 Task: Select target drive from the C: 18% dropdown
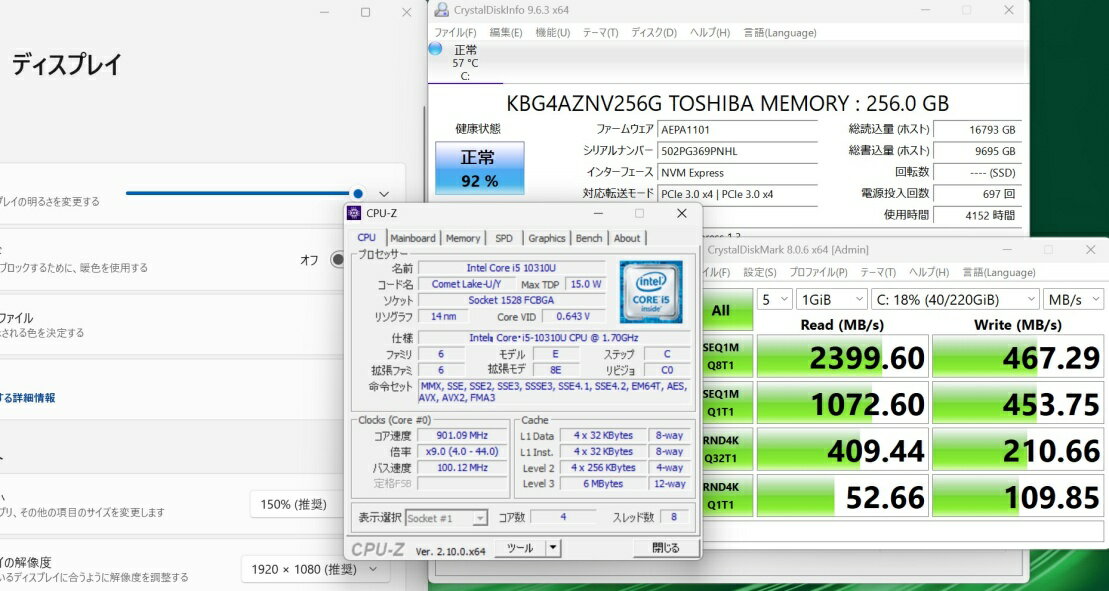pos(955,299)
